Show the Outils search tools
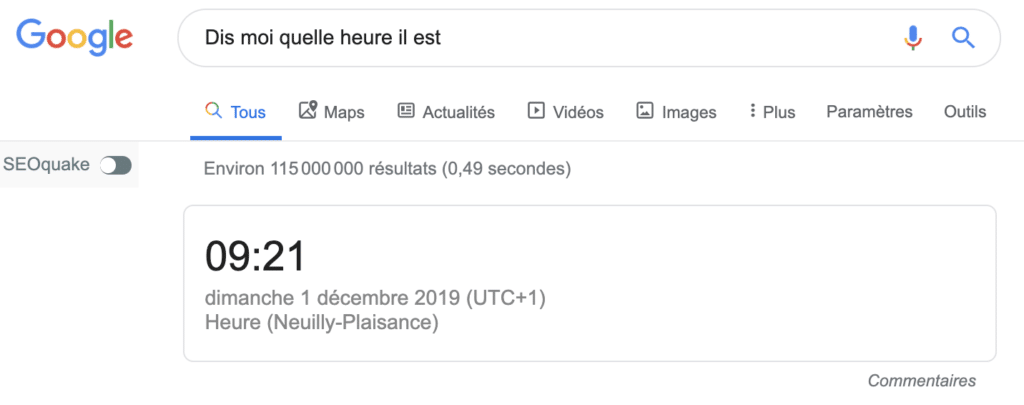This screenshot has width=1024, height=405. click(x=964, y=112)
